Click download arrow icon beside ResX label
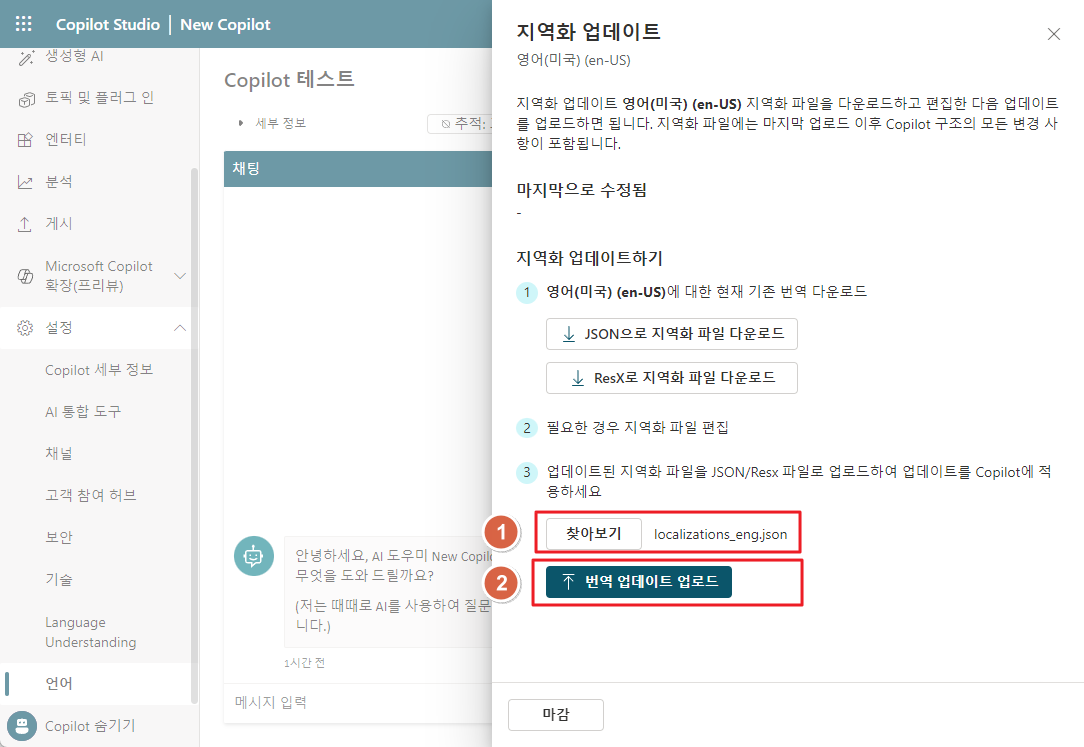Screen dimensions: 1084x747 coord(577,378)
